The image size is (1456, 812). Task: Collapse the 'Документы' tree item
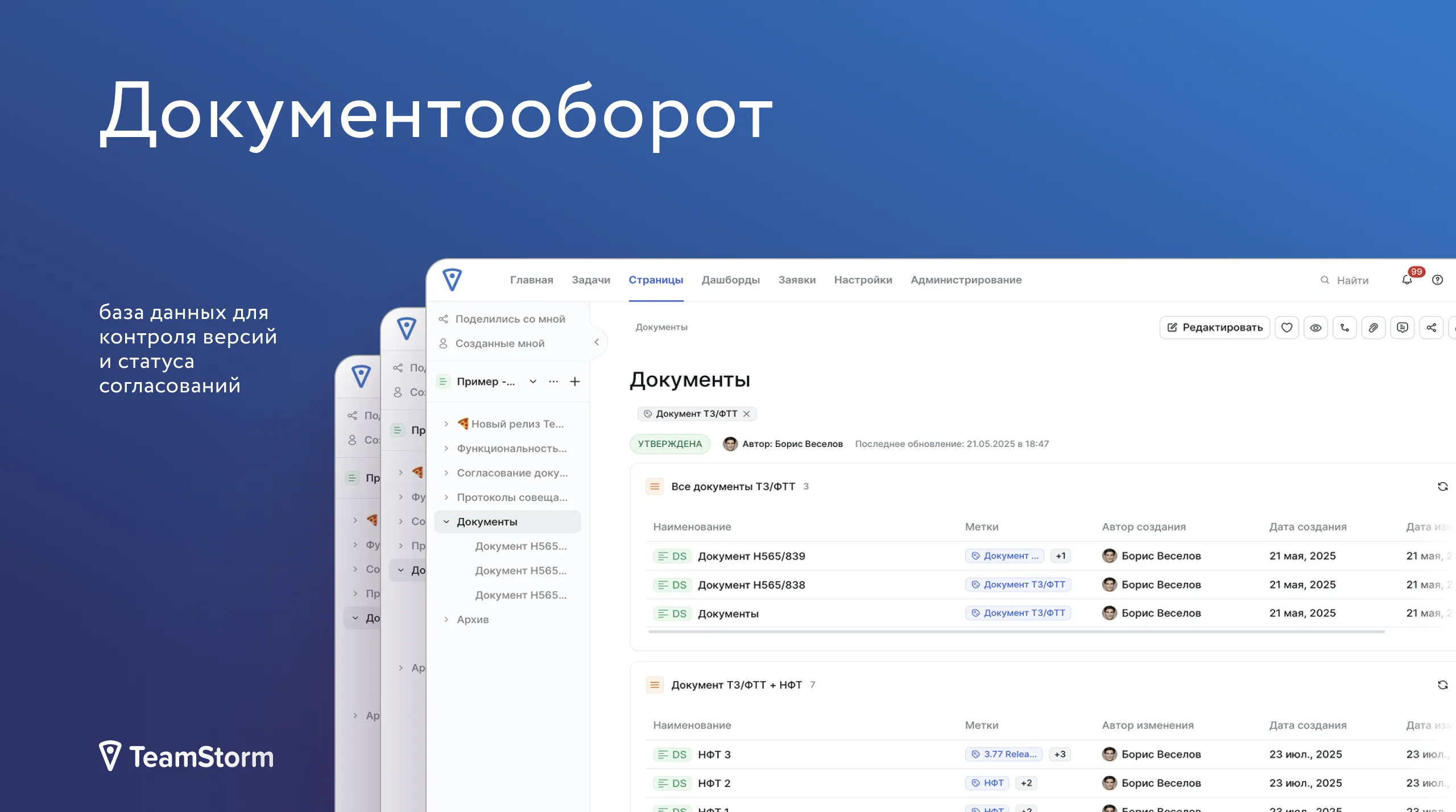tap(446, 521)
